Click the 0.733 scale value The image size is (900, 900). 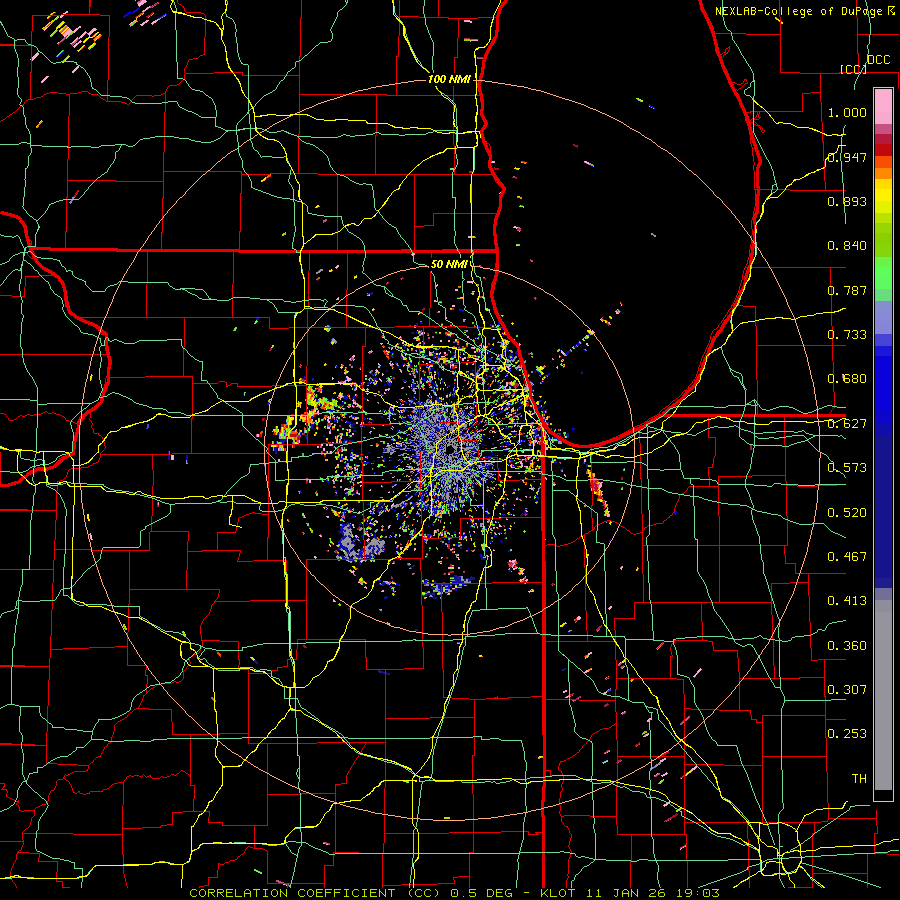[x=847, y=335]
